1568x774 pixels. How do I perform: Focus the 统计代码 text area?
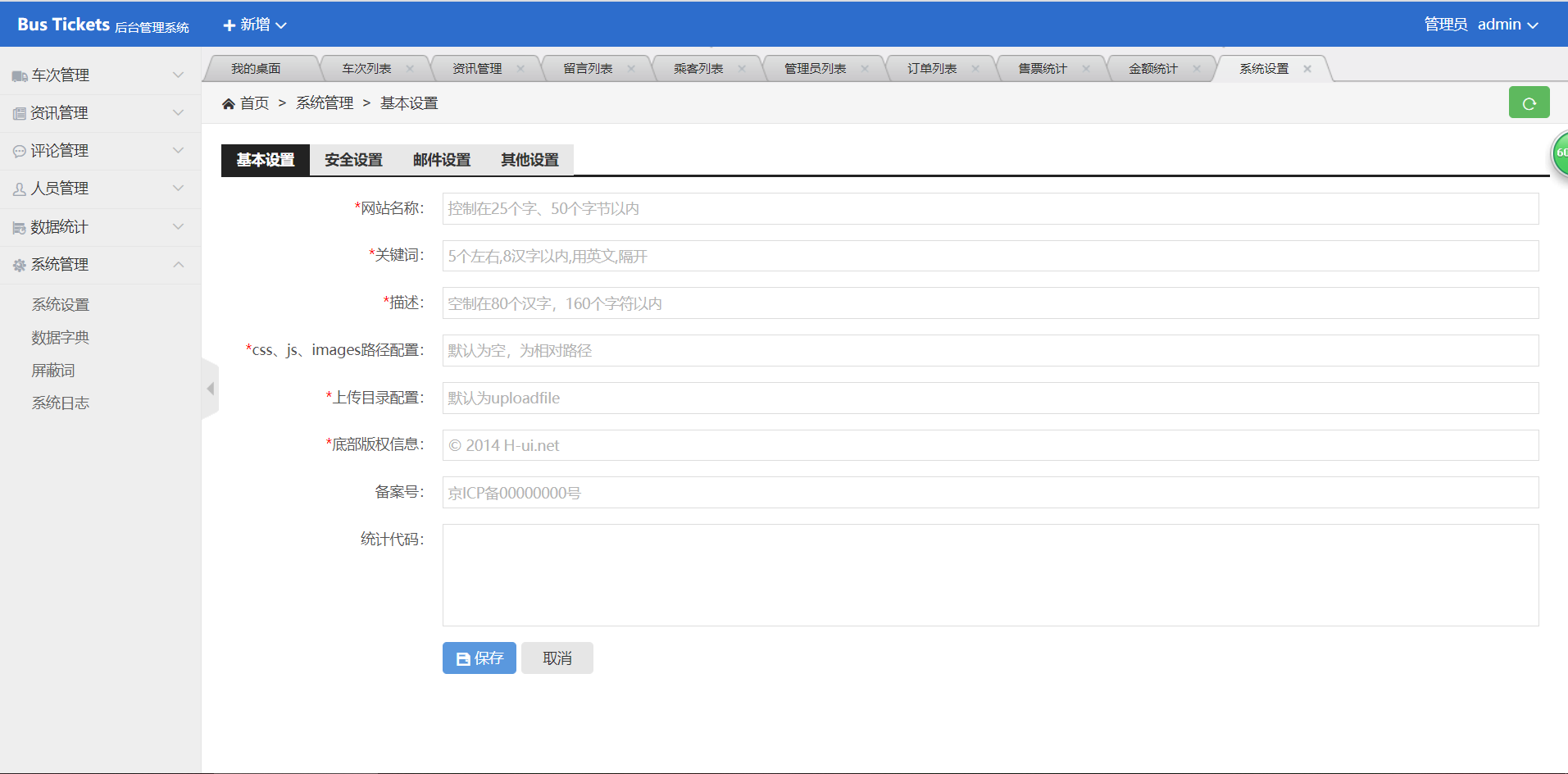[990, 575]
